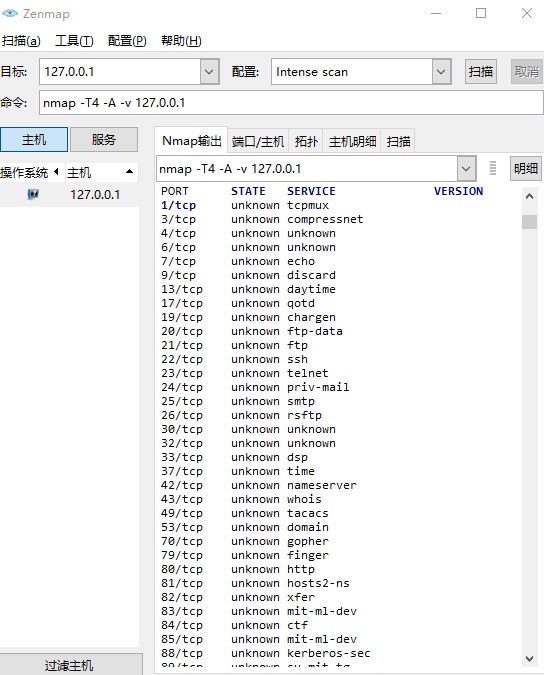544x675 pixels.
Task: Click the 17/tcp qotd row
Action: click(x=238, y=303)
